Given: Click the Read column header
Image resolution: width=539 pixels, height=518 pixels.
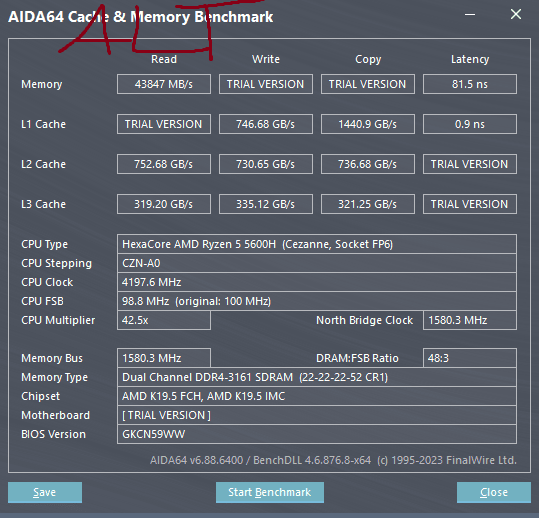Looking at the screenshot, I should click(164, 59).
